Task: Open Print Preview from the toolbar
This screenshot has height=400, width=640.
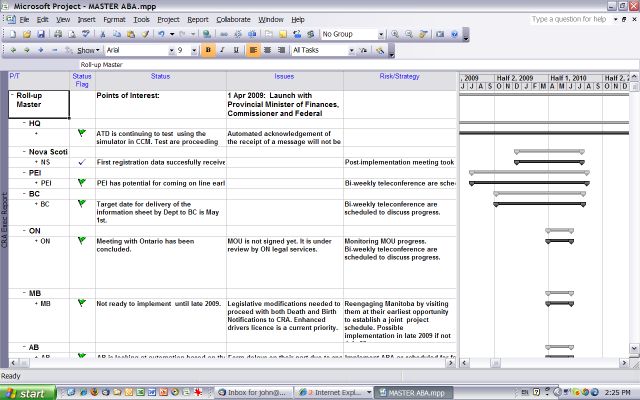Action: pyautogui.click(x=72, y=35)
